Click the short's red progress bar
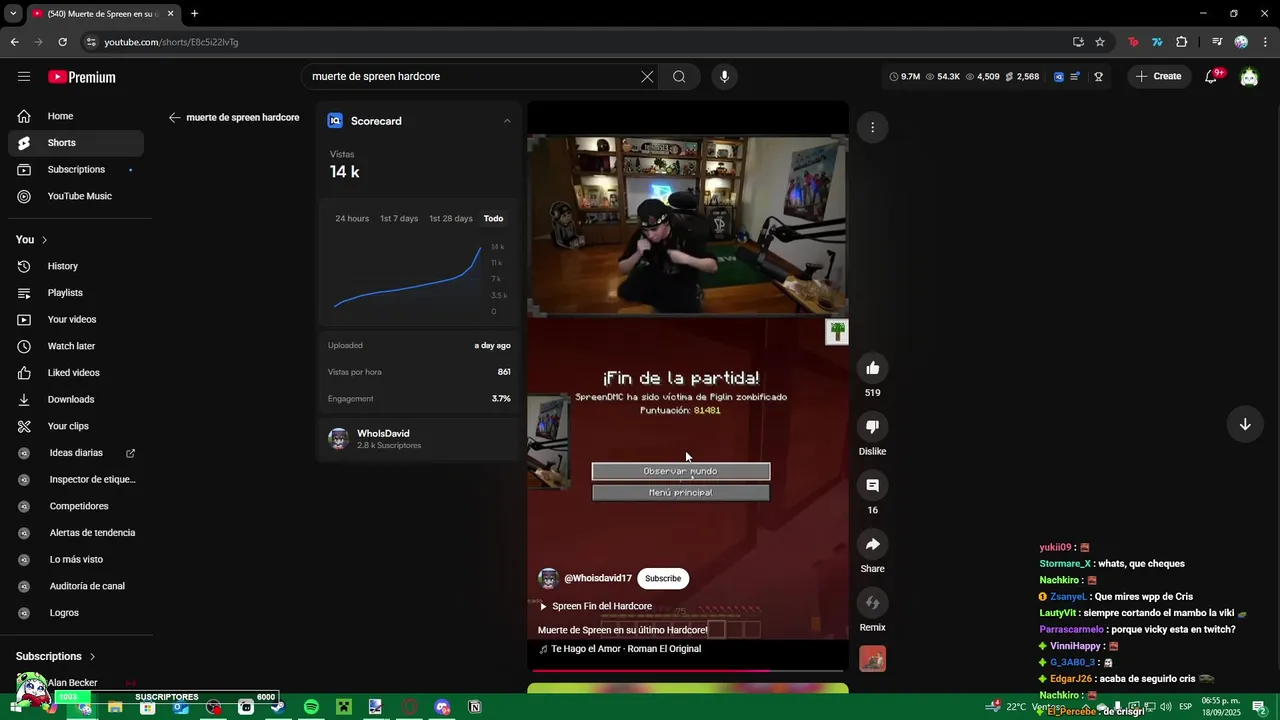 click(x=688, y=670)
